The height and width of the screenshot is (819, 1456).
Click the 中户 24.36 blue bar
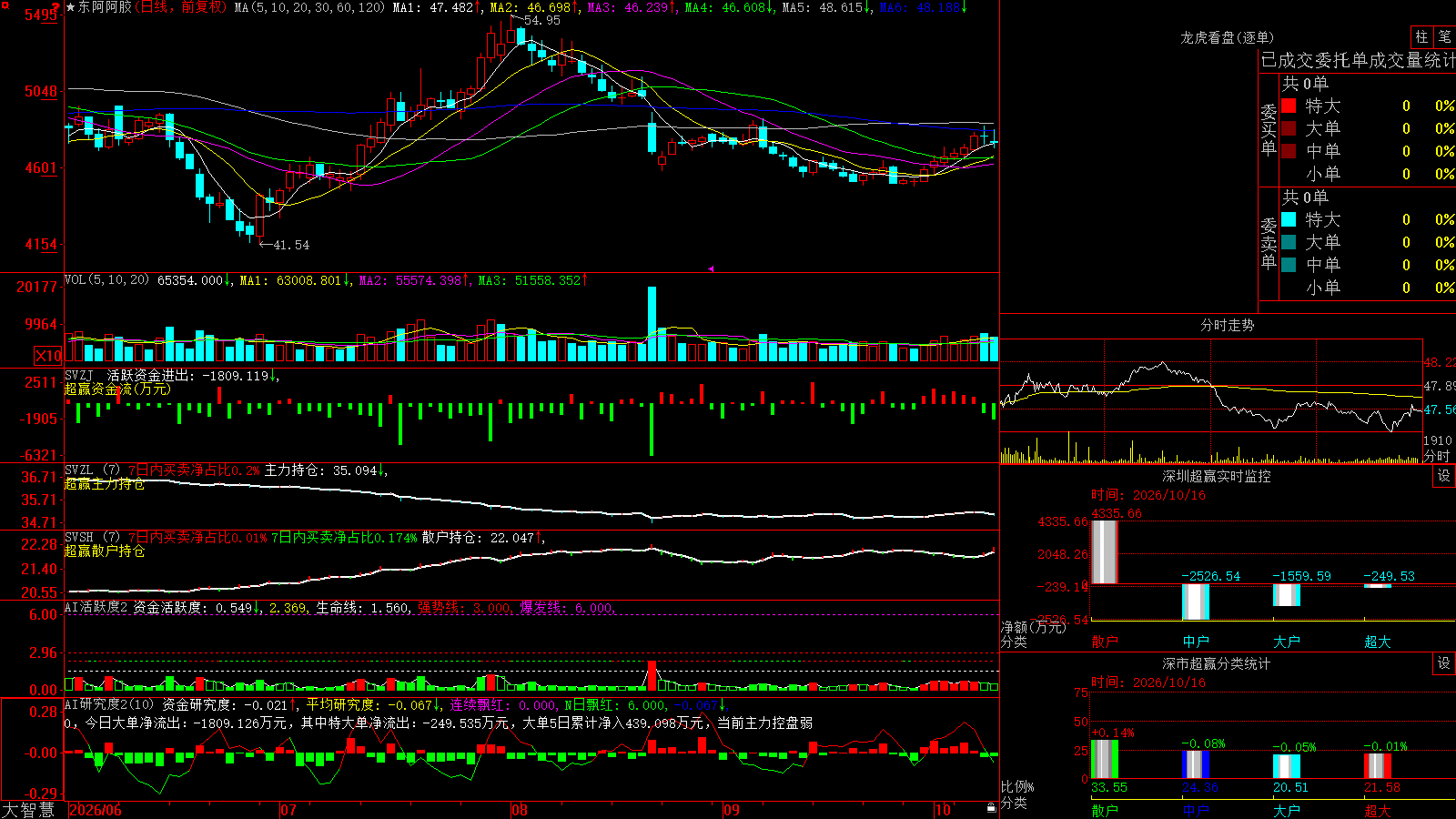(1196, 764)
